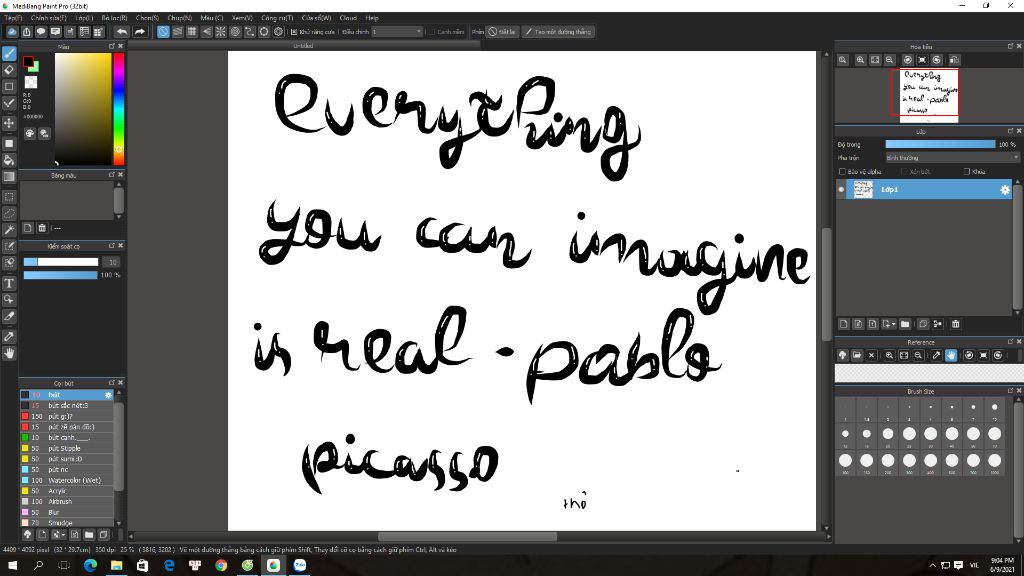Select the Hand pan tool
1024x576 pixels.
(9, 353)
